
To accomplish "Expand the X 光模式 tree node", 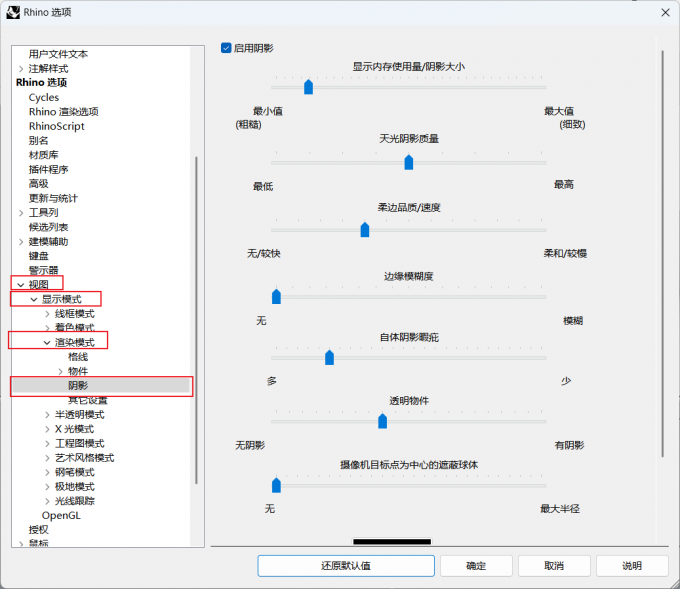I will tap(47, 429).
